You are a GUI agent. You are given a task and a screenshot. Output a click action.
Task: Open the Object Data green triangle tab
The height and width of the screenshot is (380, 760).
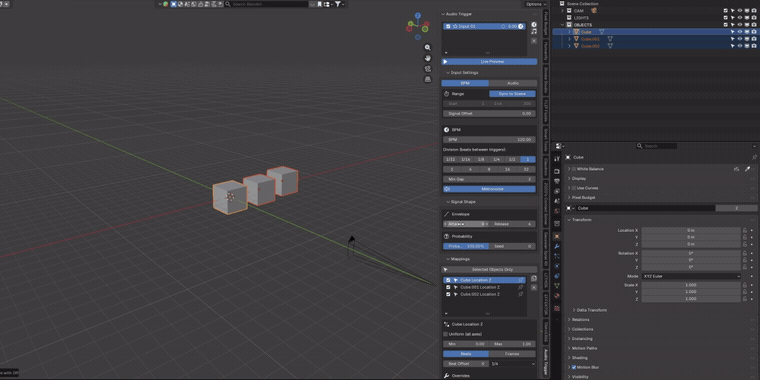click(x=556, y=285)
